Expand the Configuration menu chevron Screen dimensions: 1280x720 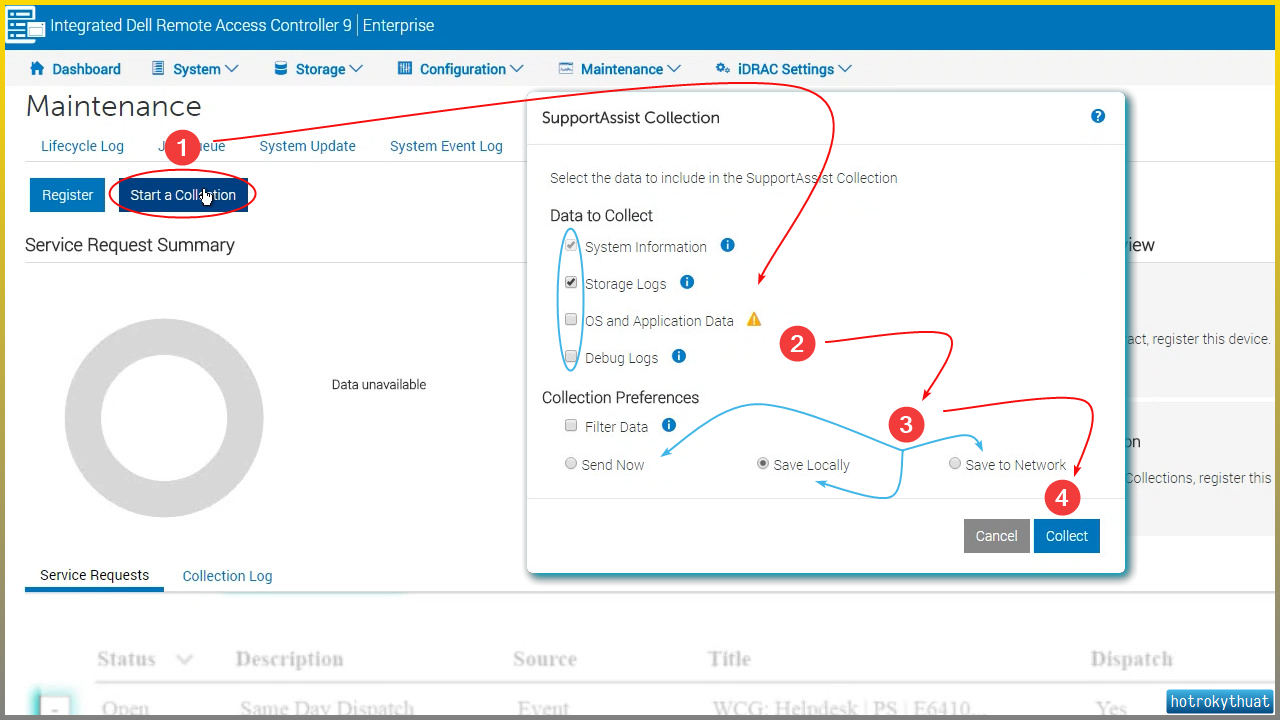pos(517,69)
